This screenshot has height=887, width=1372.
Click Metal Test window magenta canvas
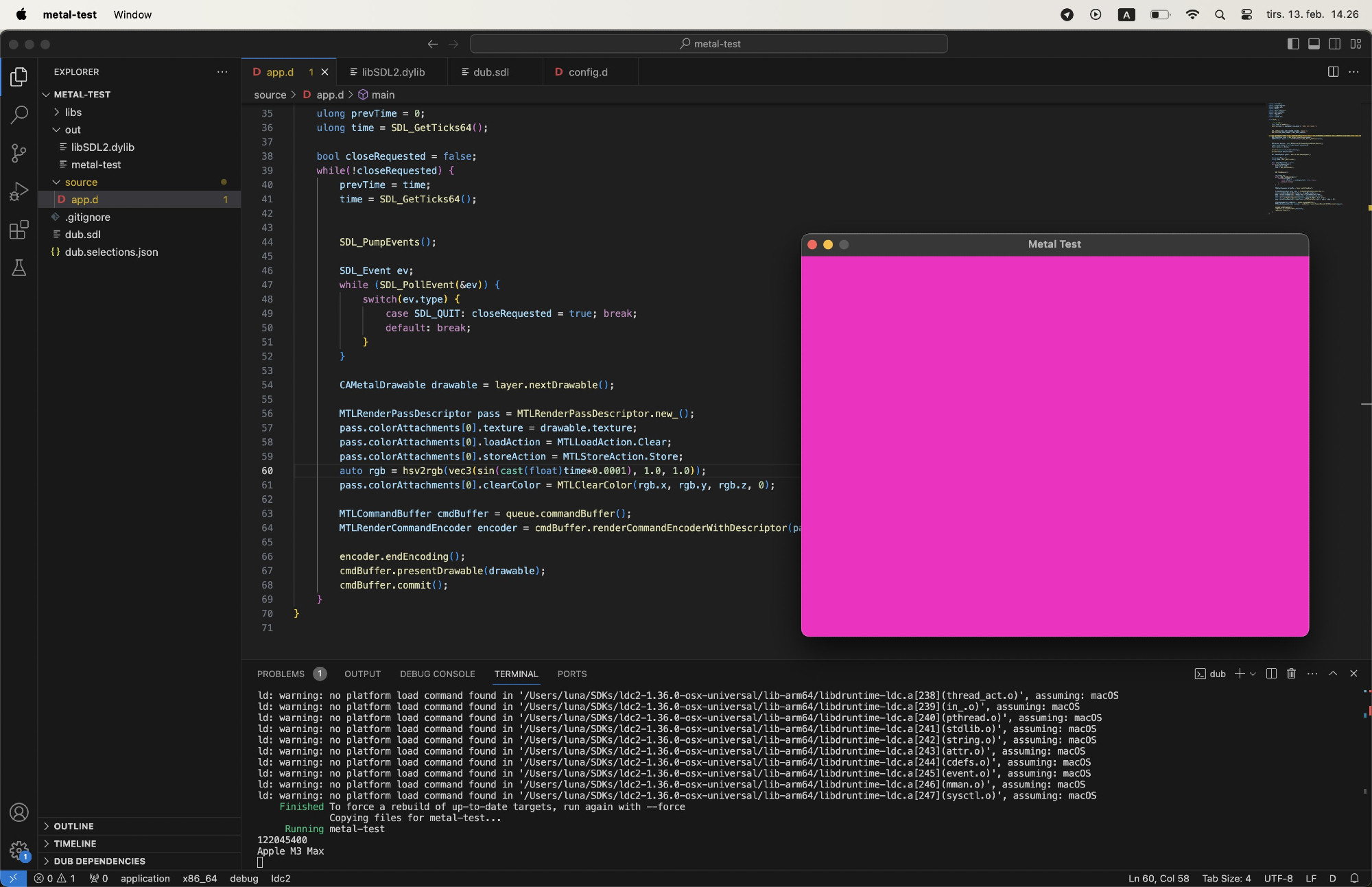point(1054,446)
